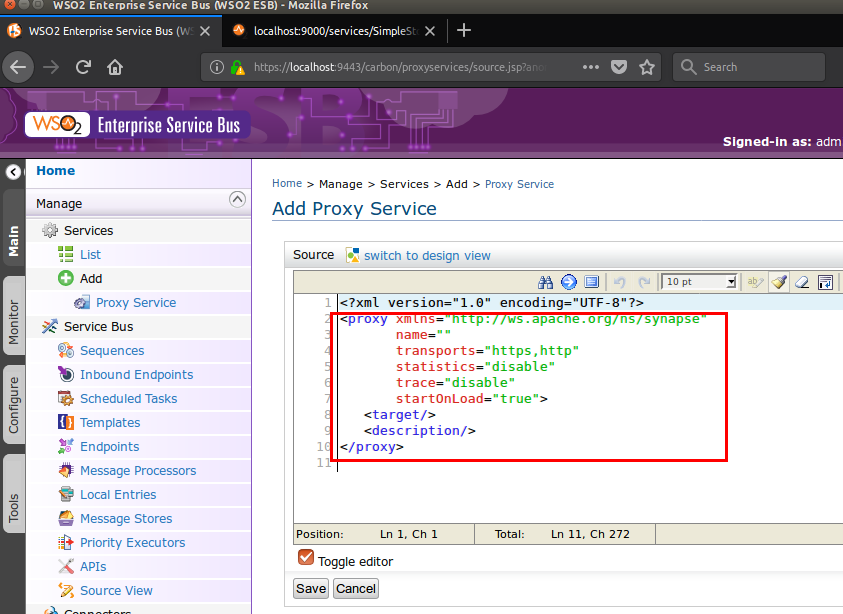Click the word wrap icon in editor toolbar

(826, 282)
